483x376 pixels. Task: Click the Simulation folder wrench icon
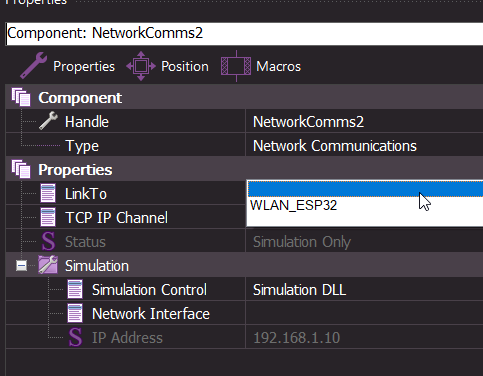[48, 265]
